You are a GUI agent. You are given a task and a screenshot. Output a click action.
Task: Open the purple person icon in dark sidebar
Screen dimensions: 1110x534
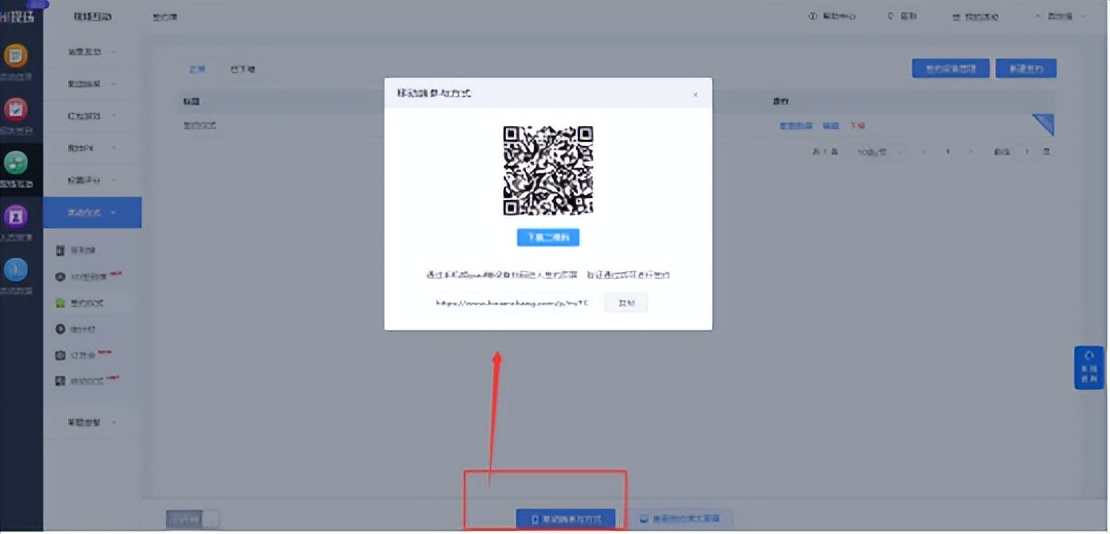coord(16,216)
